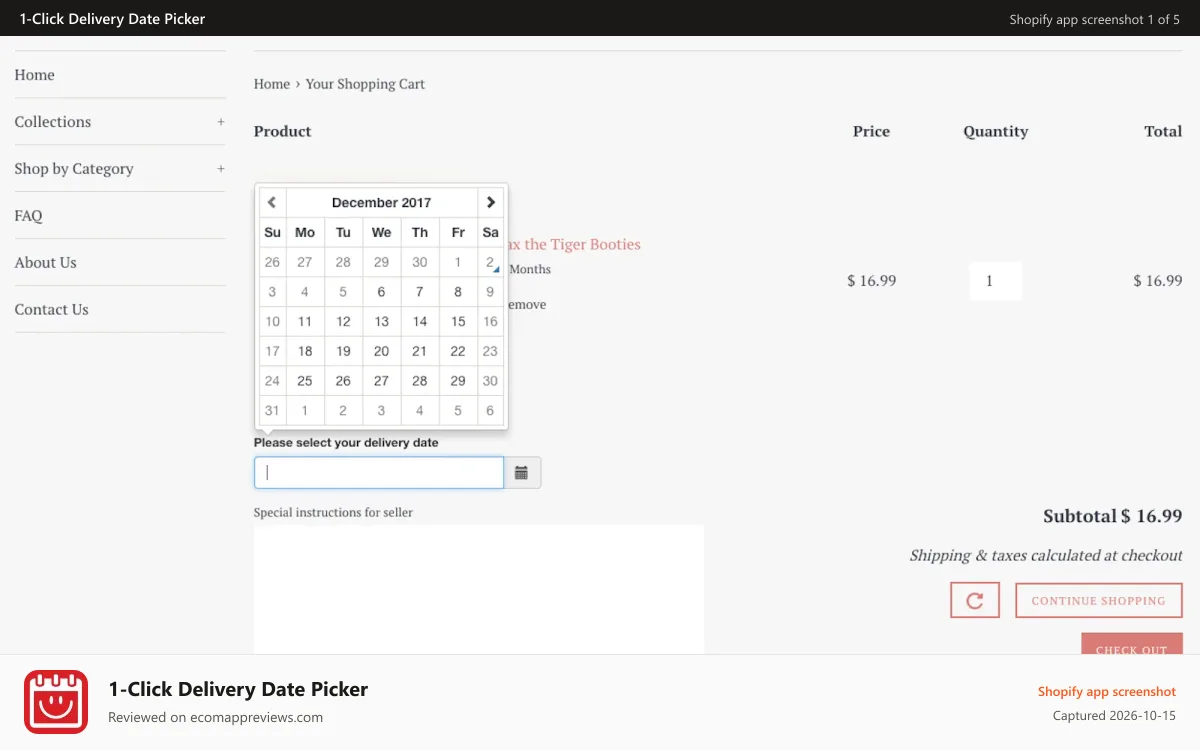Go to previous month in calendar

(x=272, y=202)
